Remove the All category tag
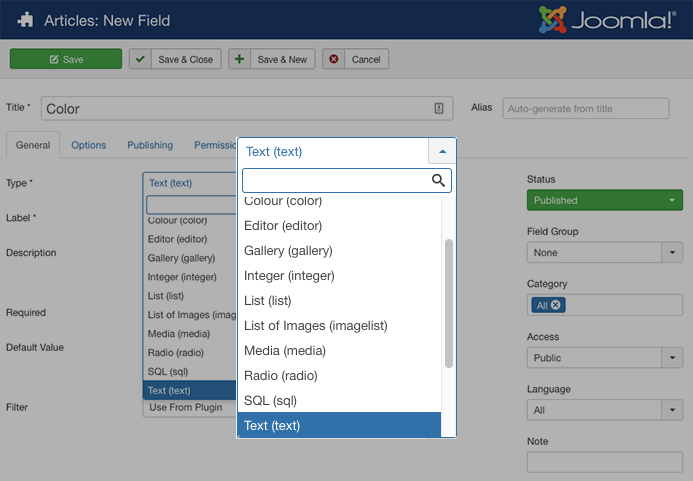 coord(556,305)
